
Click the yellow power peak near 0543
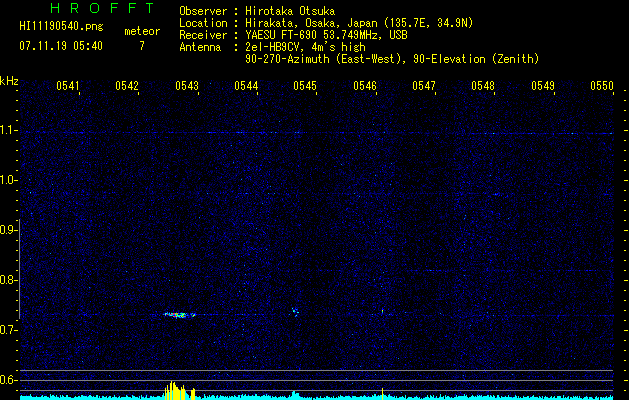coord(180,390)
